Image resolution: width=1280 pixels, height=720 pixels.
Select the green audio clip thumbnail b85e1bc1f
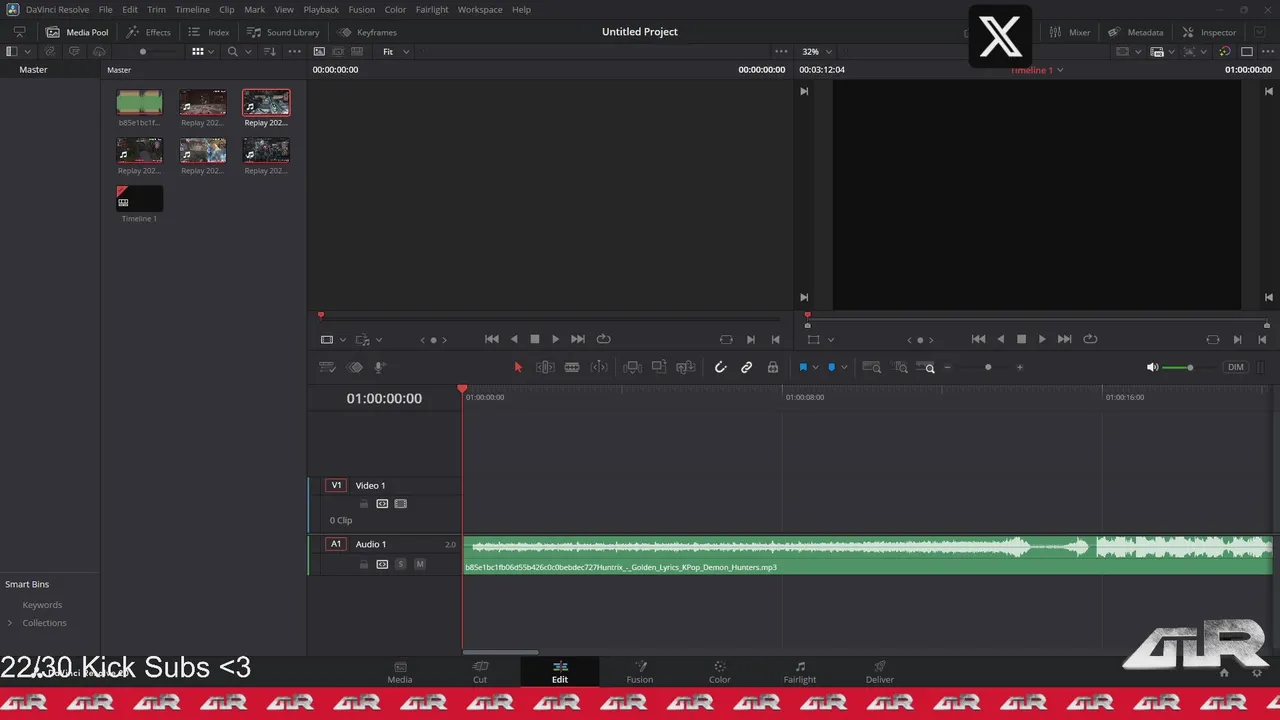point(140,102)
